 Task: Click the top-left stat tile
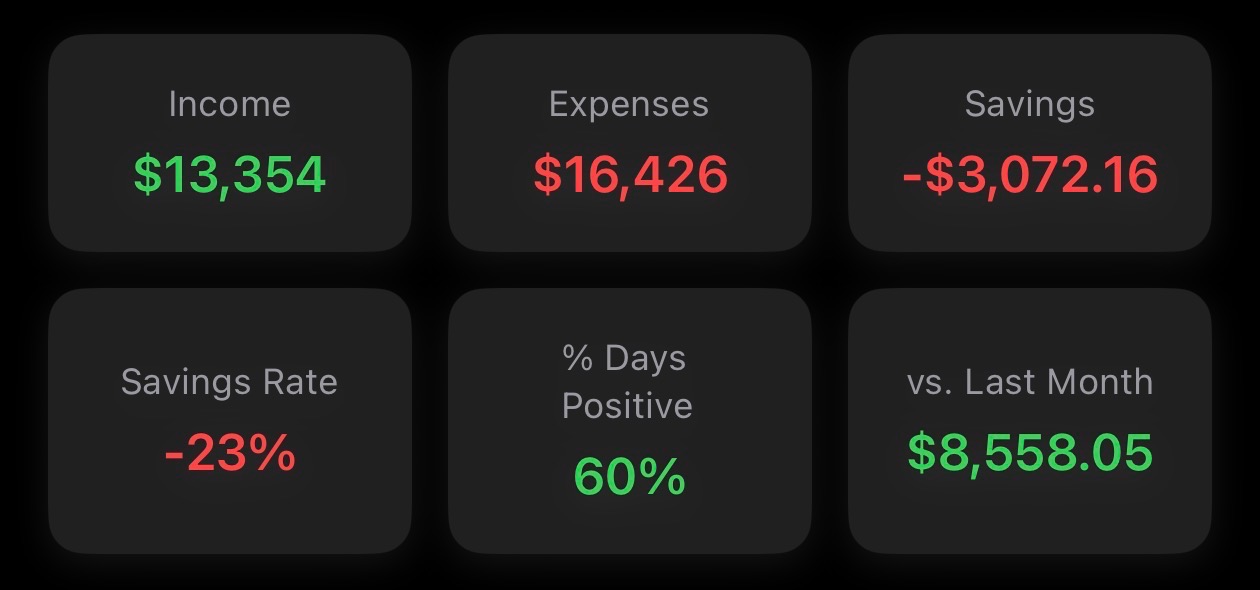(x=230, y=140)
